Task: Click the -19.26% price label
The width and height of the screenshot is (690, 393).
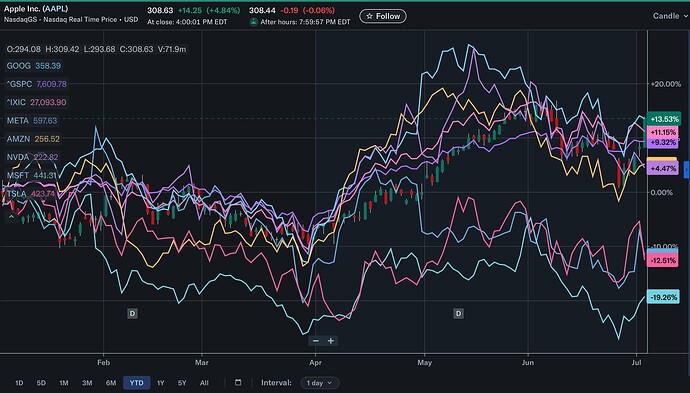Action: click(663, 298)
